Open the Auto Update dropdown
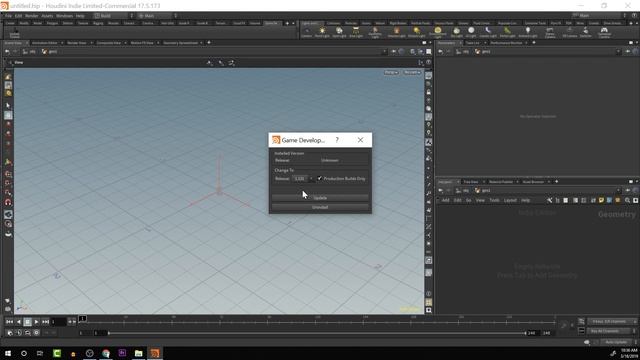This screenshot has width=640, height=360. pos(618,342)
